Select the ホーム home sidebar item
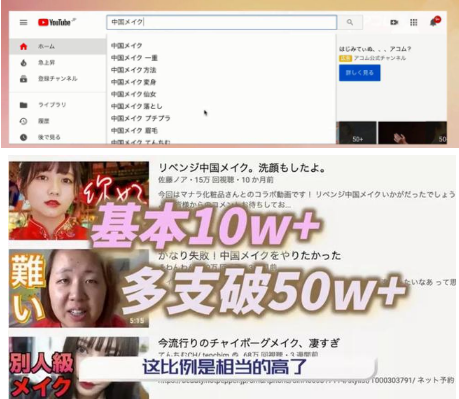 click(x=57, y=46)
